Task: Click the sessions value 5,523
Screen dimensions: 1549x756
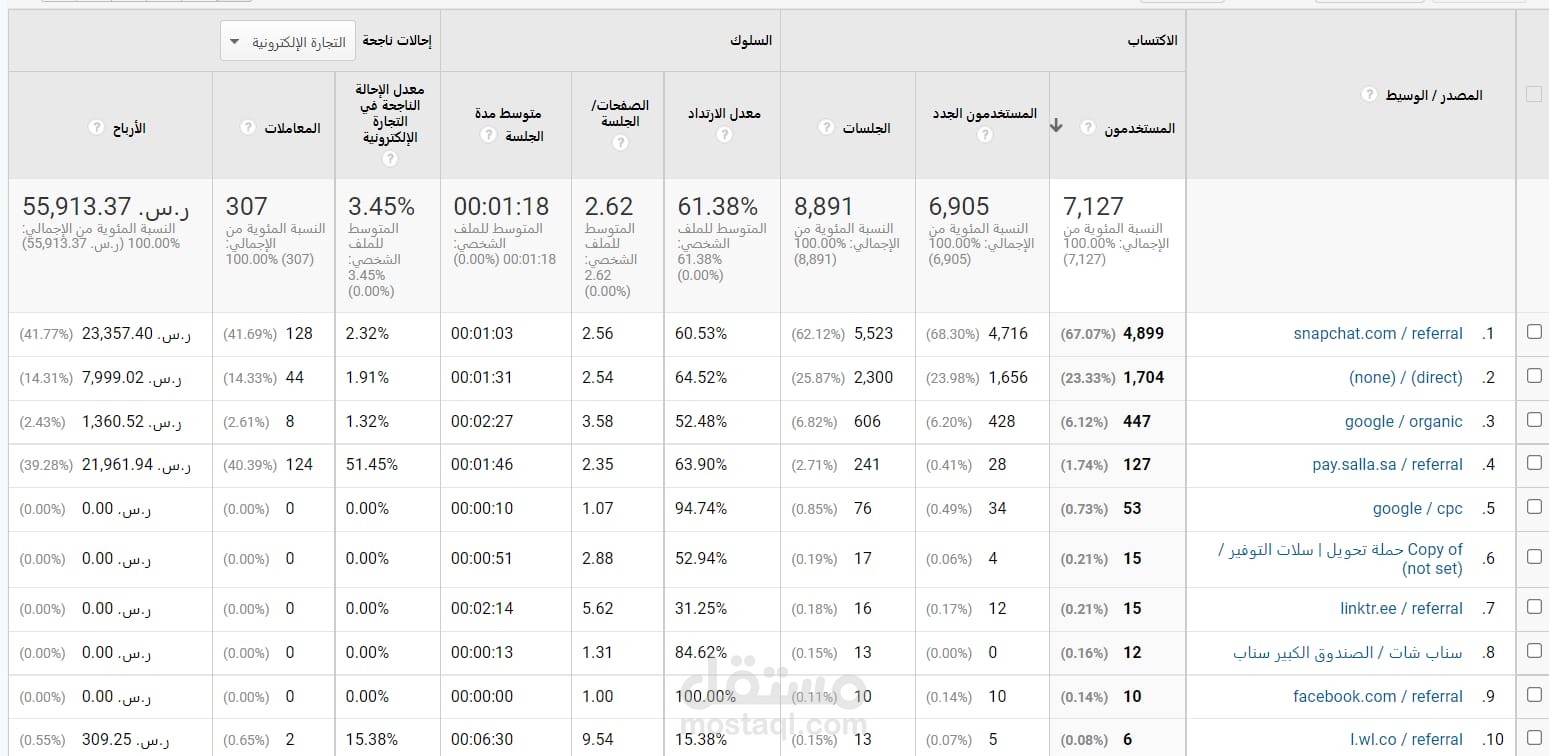Action: pyautogui.click(x=873, y=333)
